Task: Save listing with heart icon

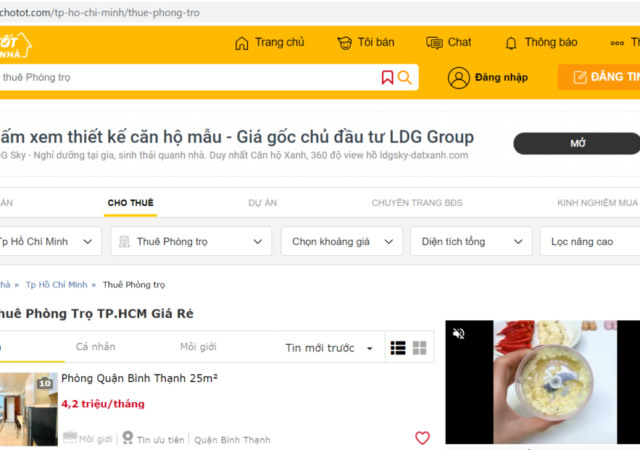Action: 422,438
